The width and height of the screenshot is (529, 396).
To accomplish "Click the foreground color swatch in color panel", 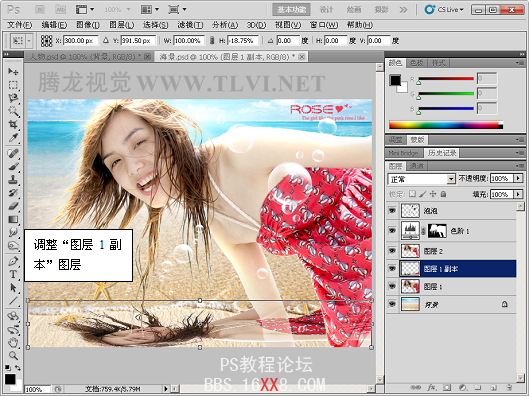I will tap(395, 80).
